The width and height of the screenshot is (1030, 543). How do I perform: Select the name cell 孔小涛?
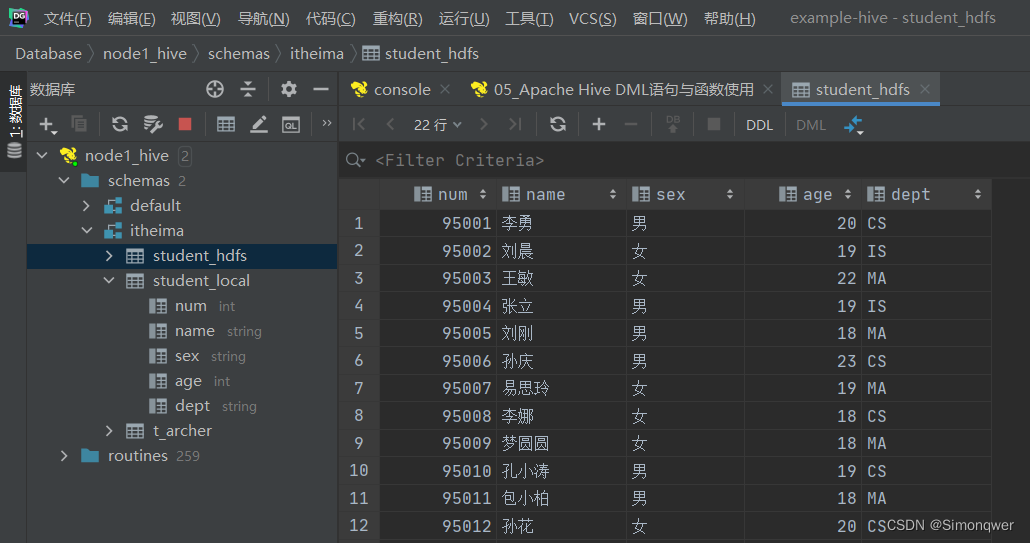[x=562, y=471]
